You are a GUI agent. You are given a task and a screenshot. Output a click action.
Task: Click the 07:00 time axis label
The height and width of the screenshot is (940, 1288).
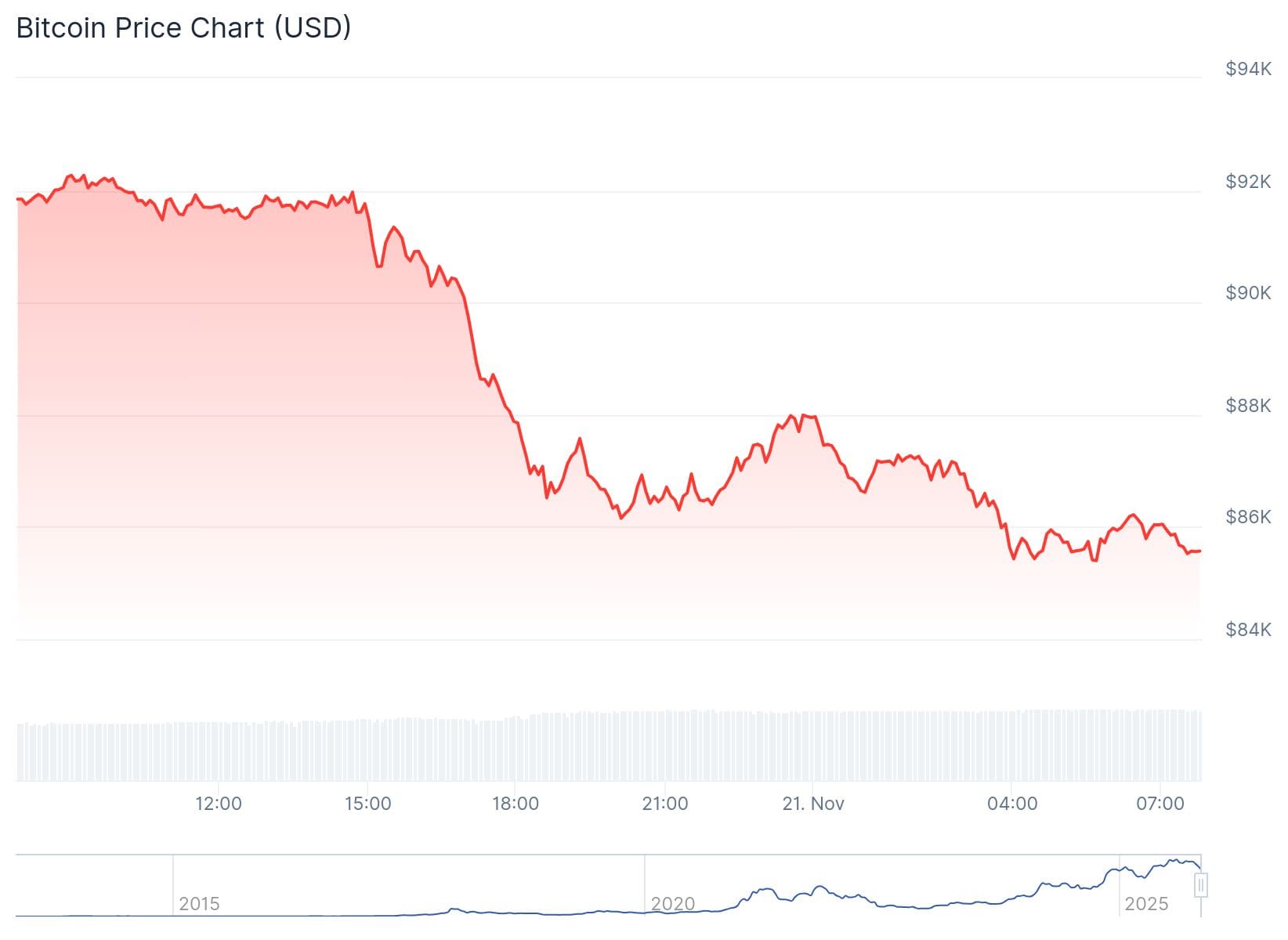[x=1160, y=804]
